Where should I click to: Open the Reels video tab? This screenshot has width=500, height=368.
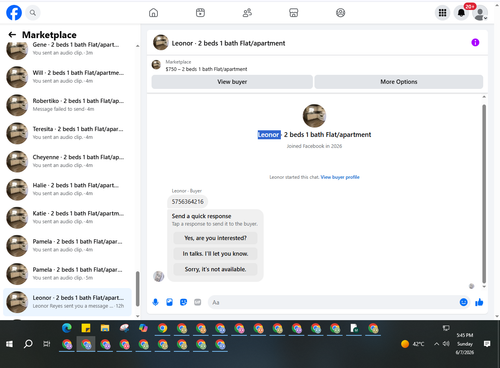point(200,13)
